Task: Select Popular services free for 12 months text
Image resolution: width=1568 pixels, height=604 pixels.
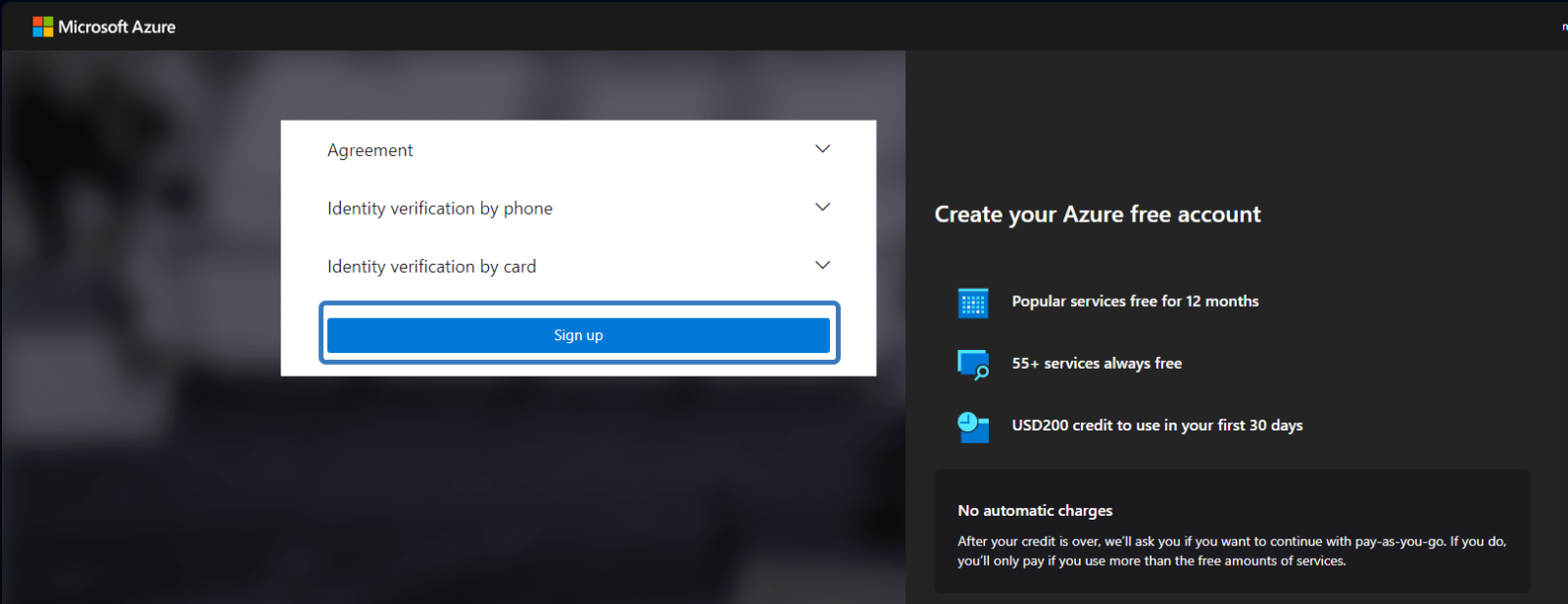Action: (x=1135, y=301)
